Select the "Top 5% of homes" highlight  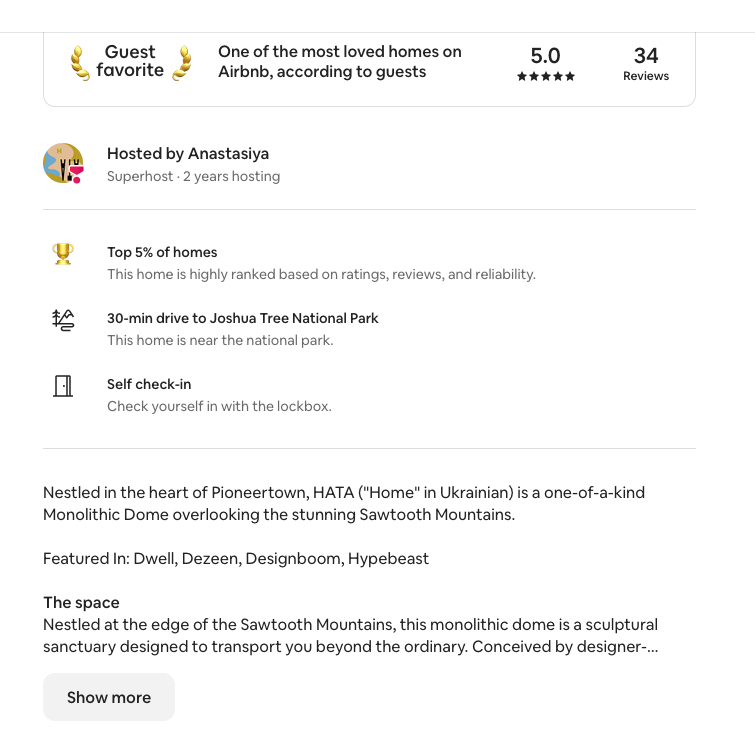click(162, 253)
